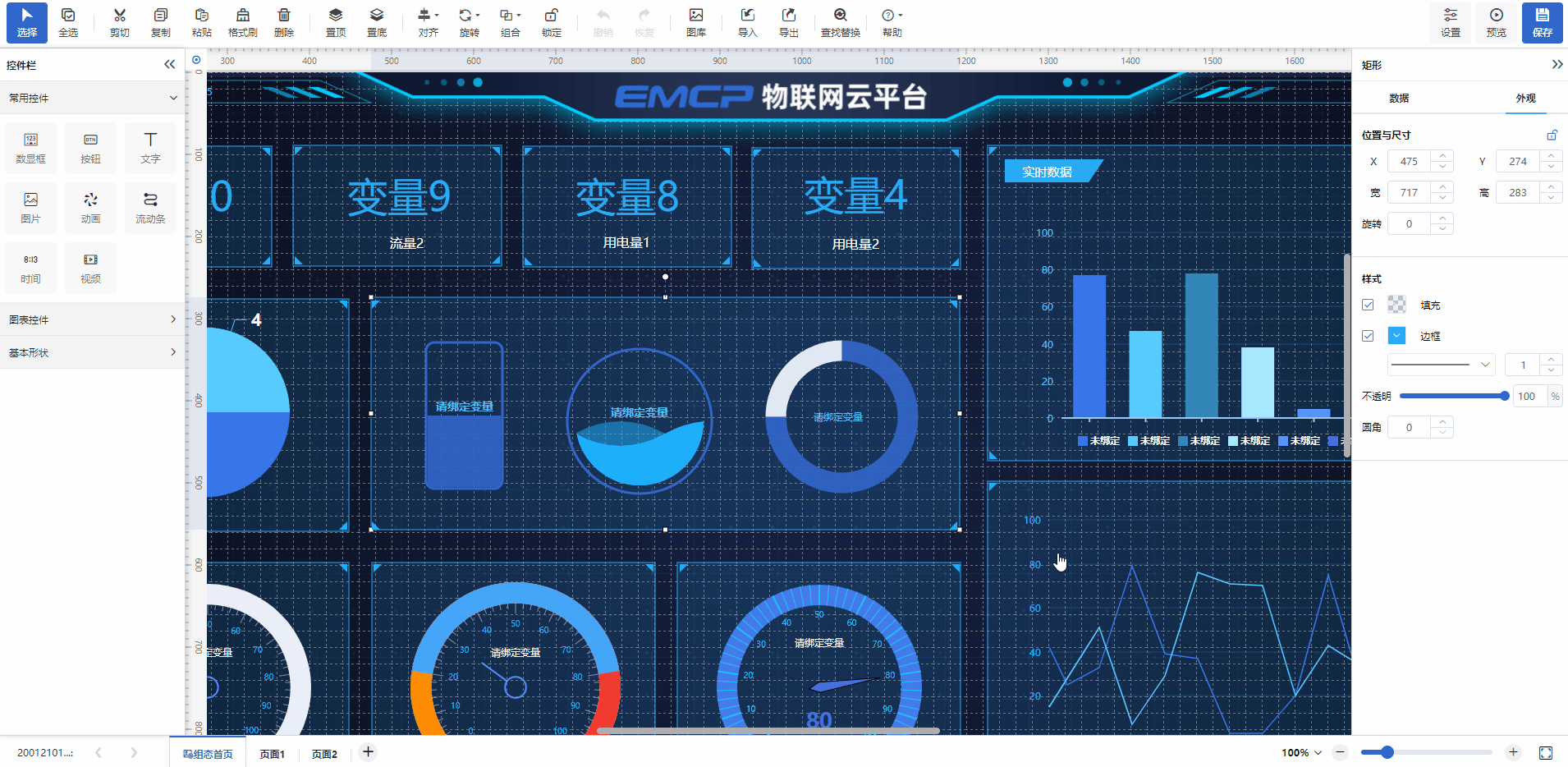Image resolution: width=1568 pixels, height=767 pixels.
Task: Open the 图库 image library
Action: (696, 22)
